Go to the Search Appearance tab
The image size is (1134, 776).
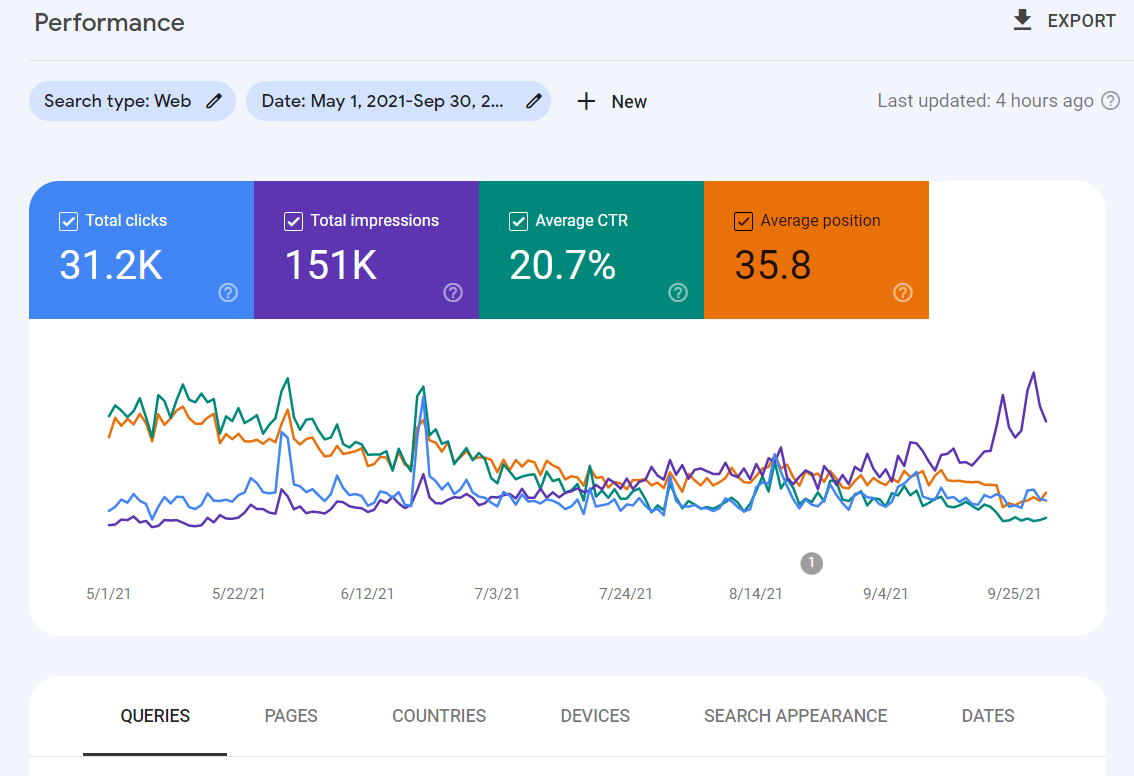pyautogui.click(x=795, y=716)
